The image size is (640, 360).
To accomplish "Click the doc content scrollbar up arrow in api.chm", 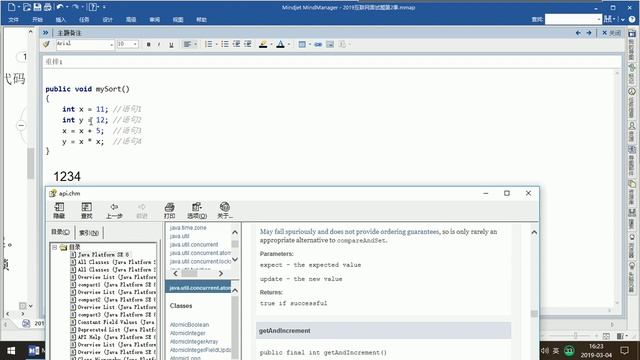I will click(534, 232).
